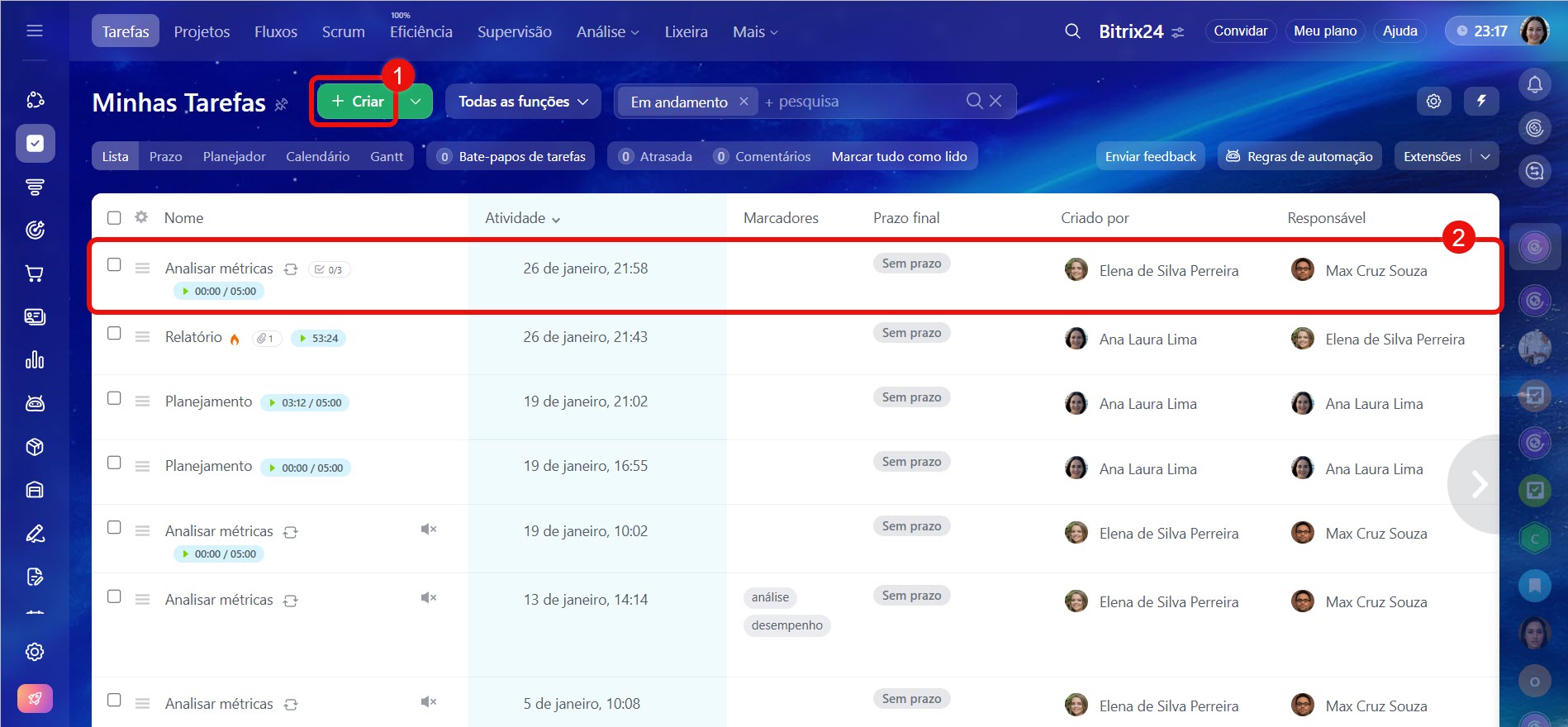Tick the first Analisar métricas checkbox

point(114,264)
